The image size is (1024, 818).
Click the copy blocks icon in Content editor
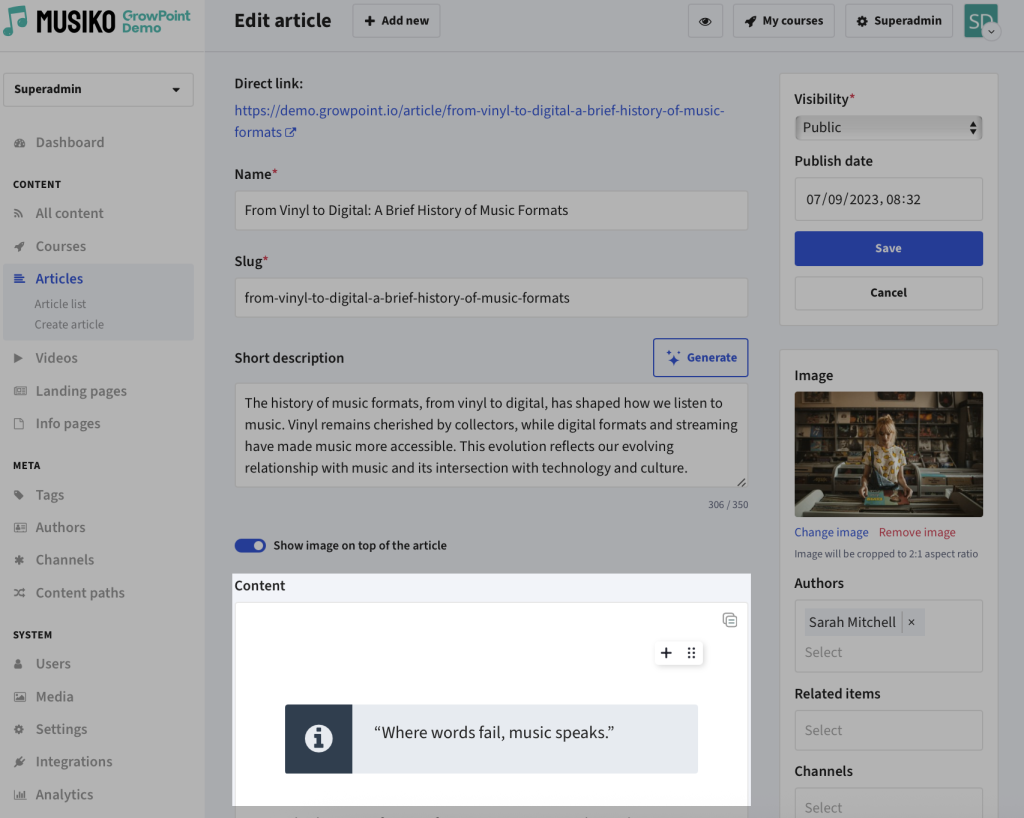pos(730,620)
